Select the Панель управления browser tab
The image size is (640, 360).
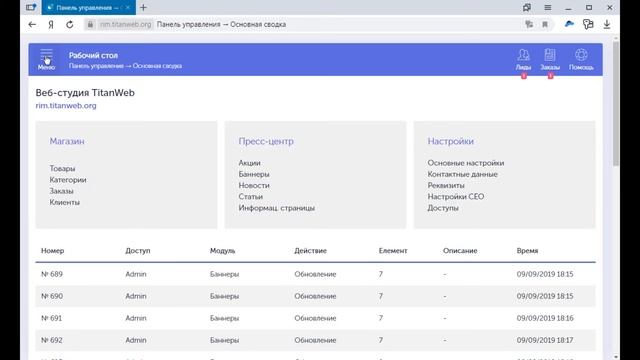click(89, 7)
